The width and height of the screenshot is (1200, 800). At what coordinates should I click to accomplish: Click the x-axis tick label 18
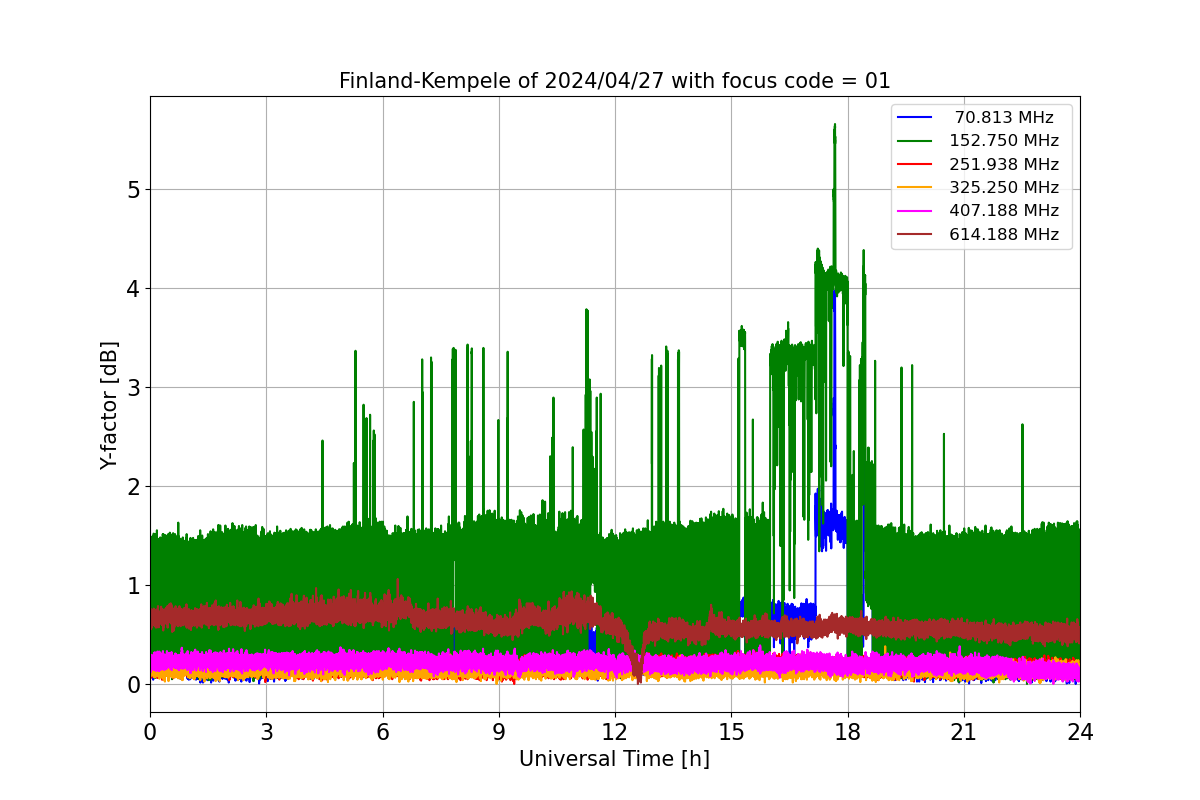847,731
